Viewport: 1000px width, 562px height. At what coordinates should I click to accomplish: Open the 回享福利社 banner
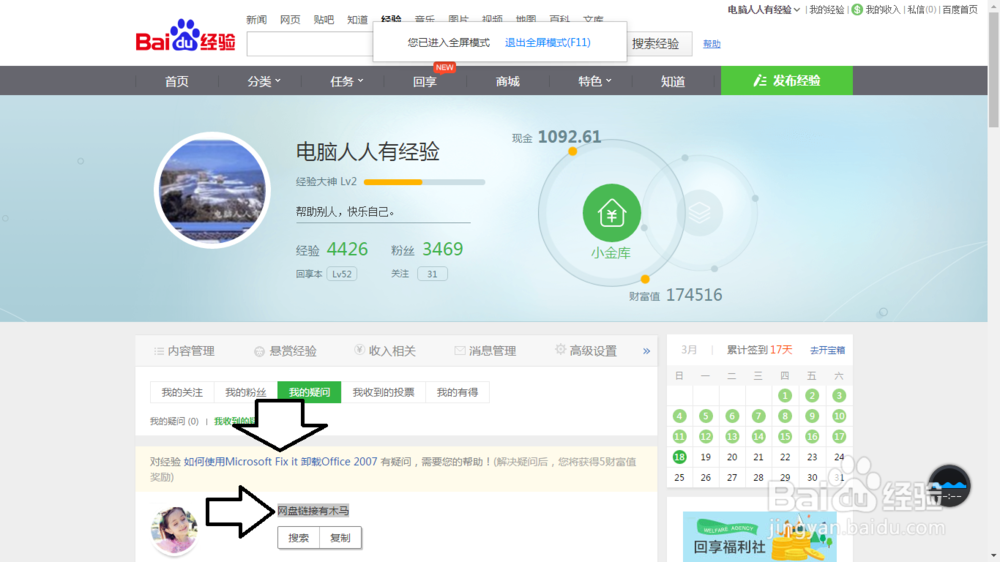click(760, 536)
